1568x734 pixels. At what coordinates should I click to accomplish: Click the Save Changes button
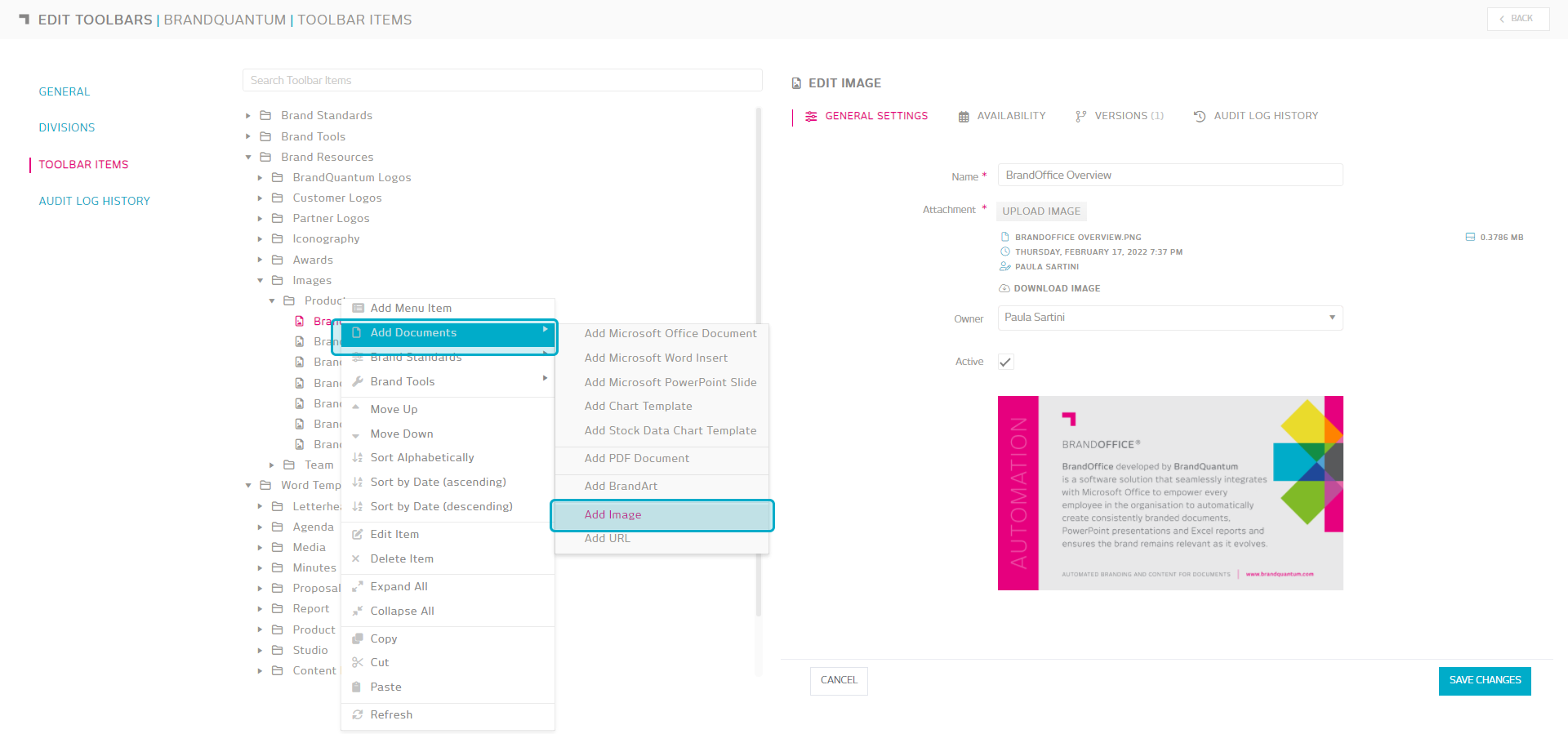[x=1485, y=680]
